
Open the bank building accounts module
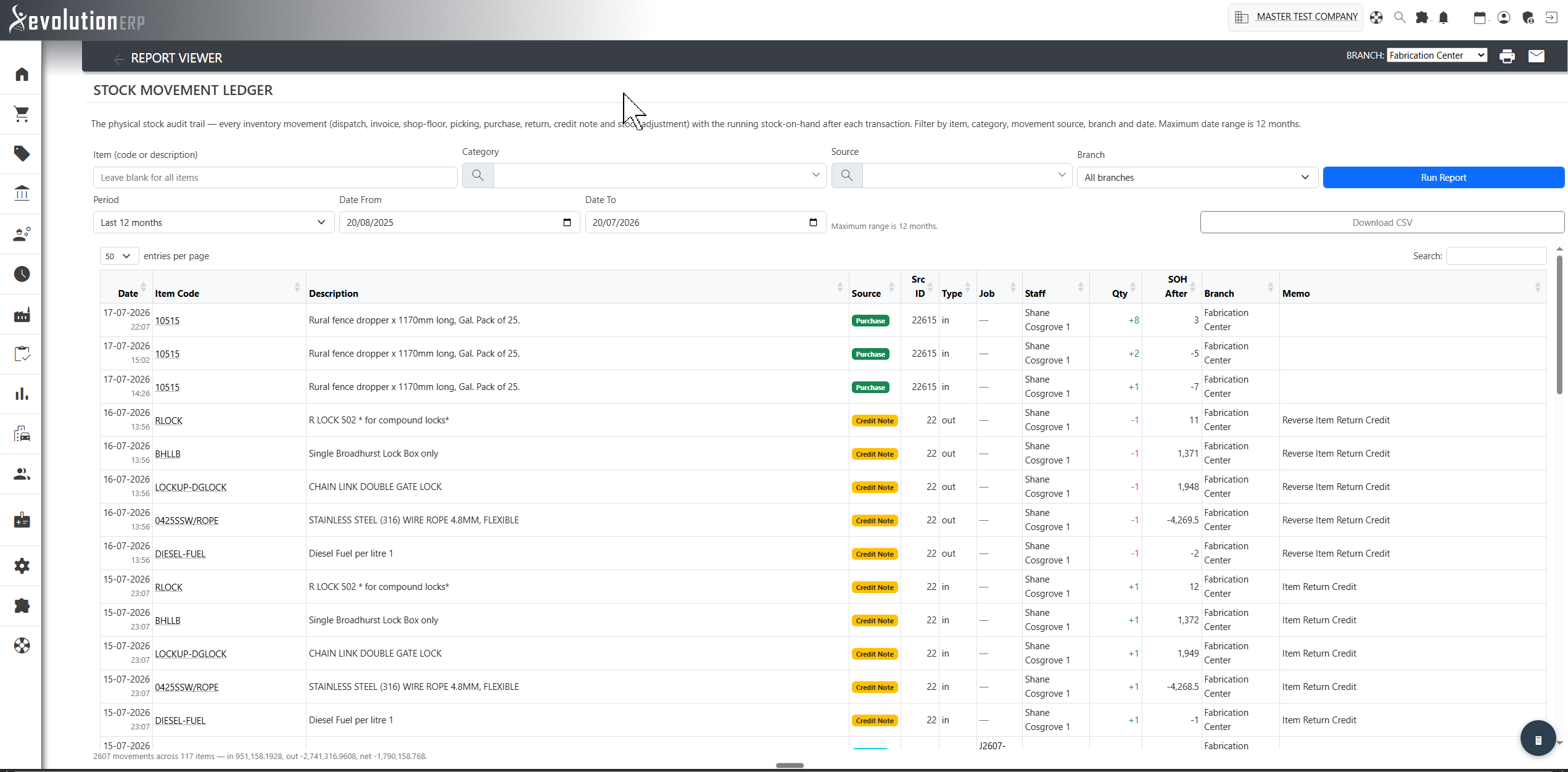tap(22, 194)
